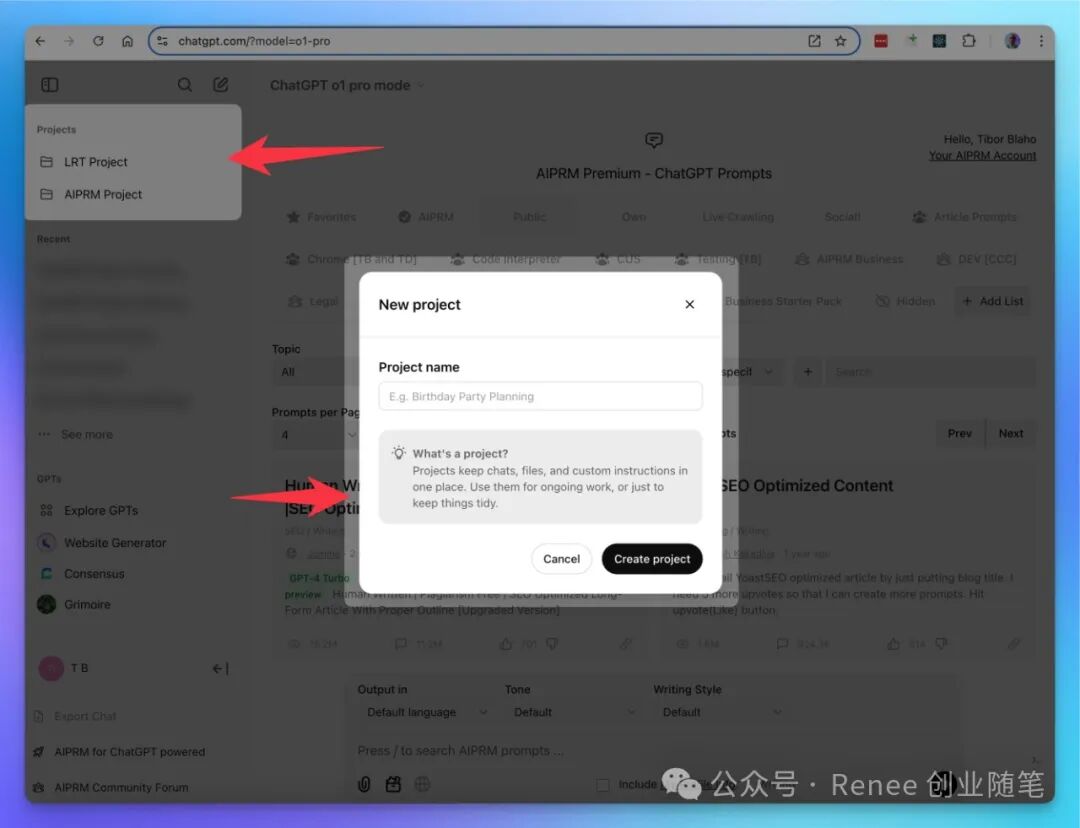Click the search chats magnifier icon
1080x828 pixels.
(185, 85)
